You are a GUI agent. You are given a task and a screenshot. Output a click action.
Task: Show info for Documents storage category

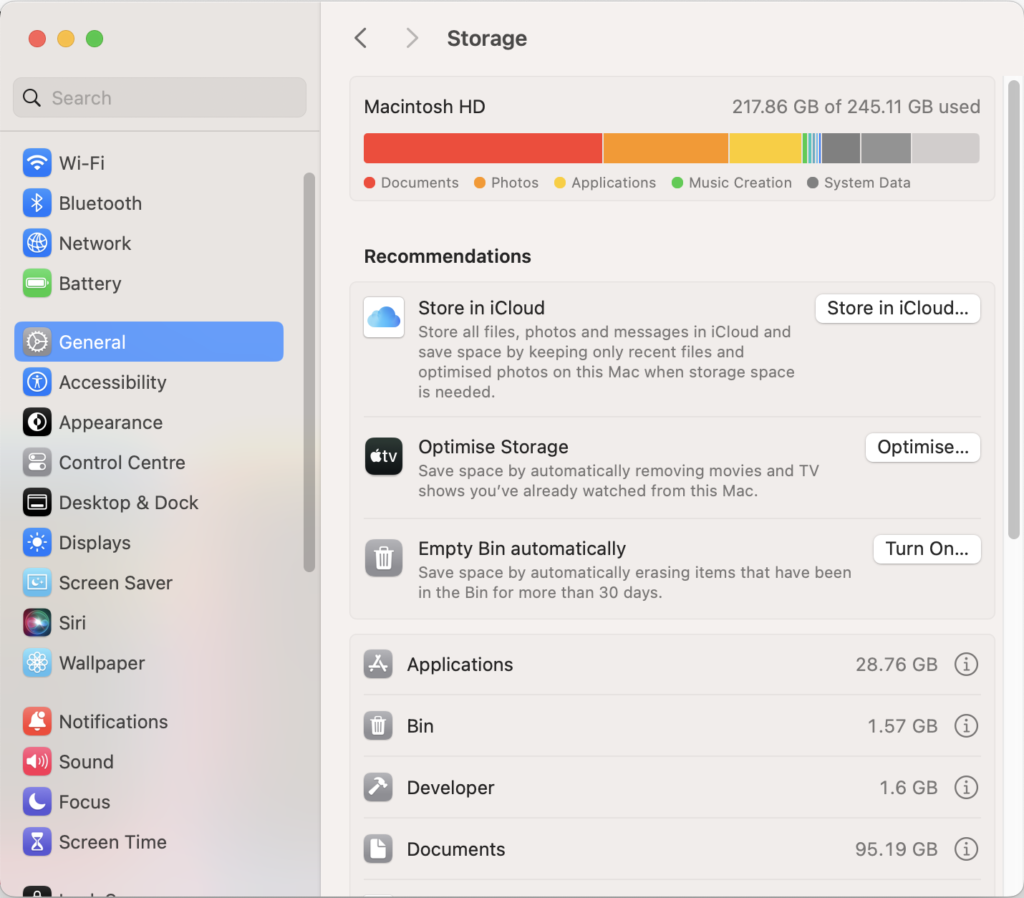tap(966, 849)
